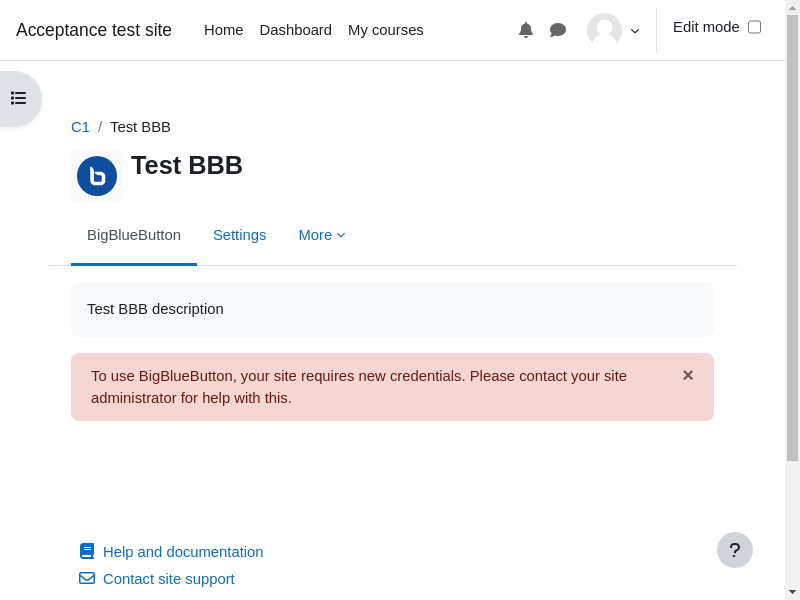Open the Help and documentation link

point(183,552)
